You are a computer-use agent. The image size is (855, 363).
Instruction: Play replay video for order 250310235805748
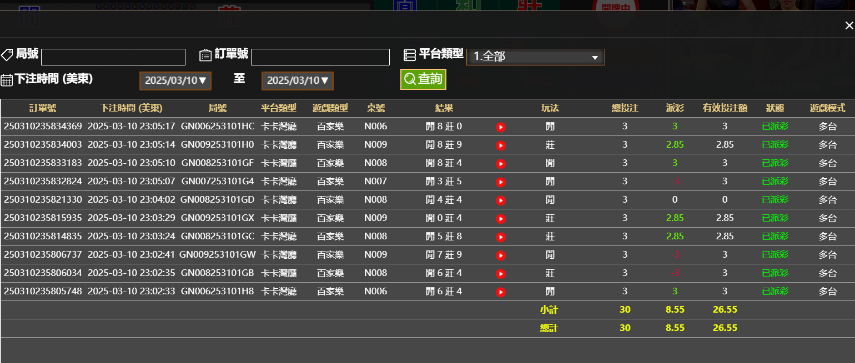(501, 292)
